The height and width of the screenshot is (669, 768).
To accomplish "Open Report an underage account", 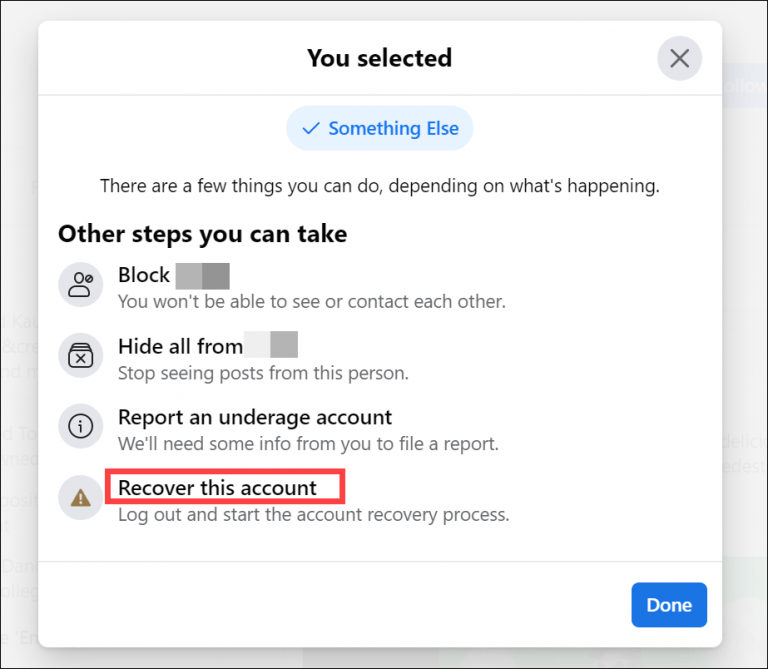I will 255,417.
